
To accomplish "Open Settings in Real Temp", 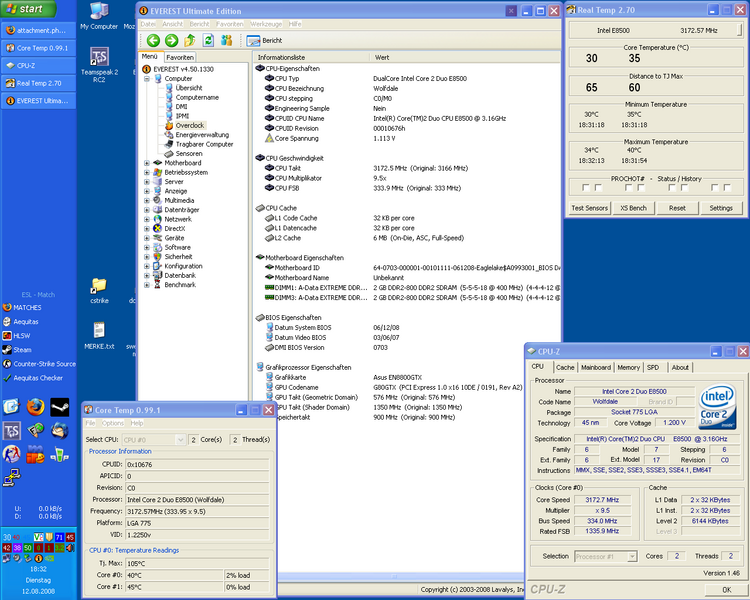I will 721,208.
